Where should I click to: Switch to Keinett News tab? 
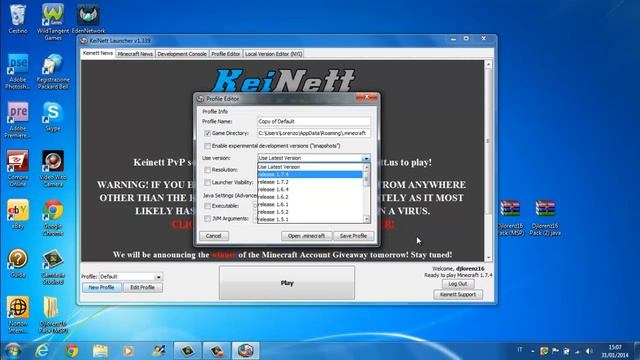coord(98,53)
